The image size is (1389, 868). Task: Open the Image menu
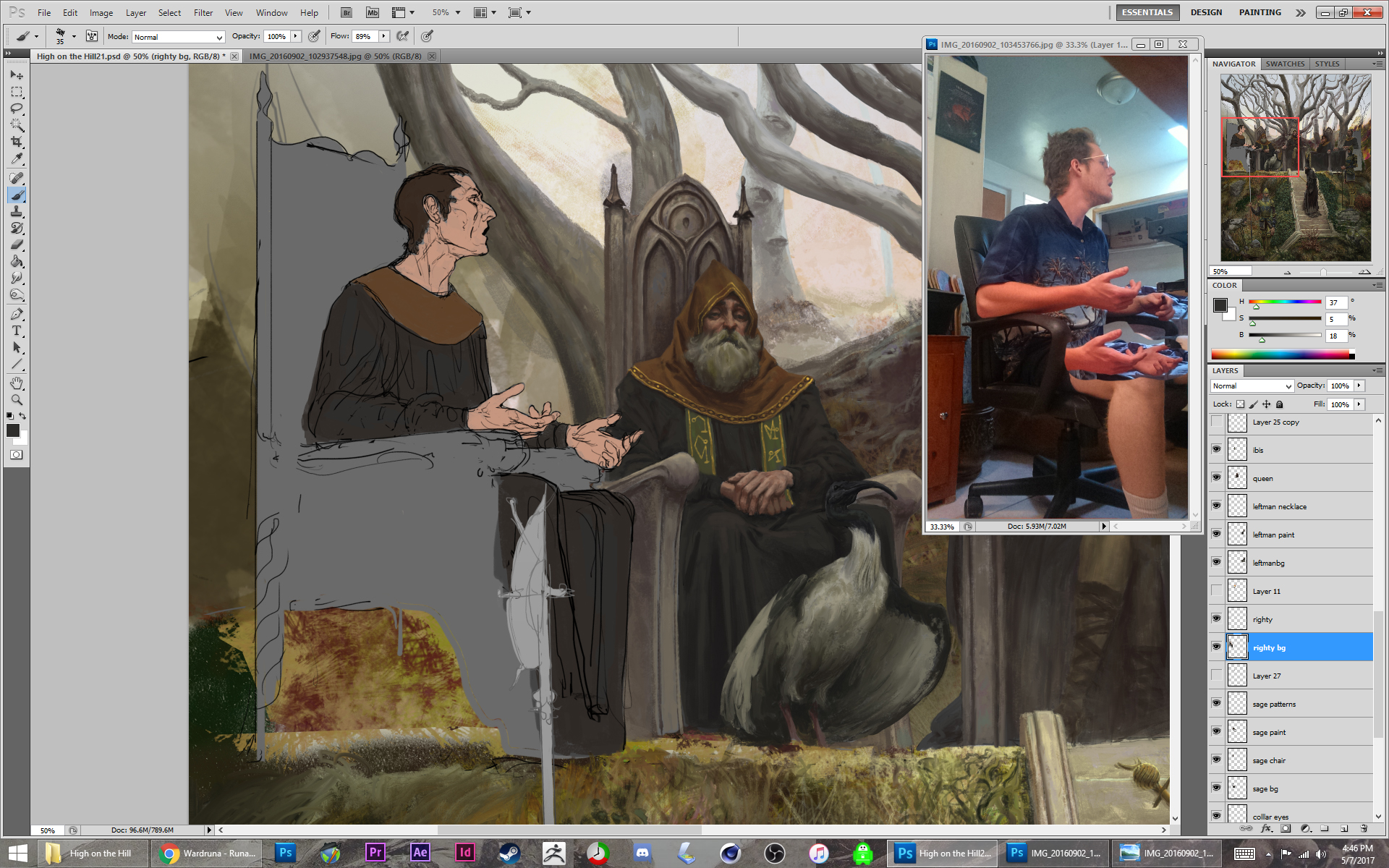click(x=101, y=12)
